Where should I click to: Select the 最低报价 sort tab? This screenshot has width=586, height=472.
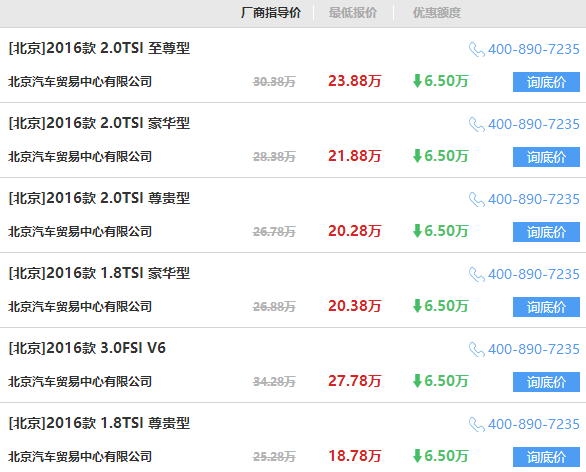(x=353, y=13)
